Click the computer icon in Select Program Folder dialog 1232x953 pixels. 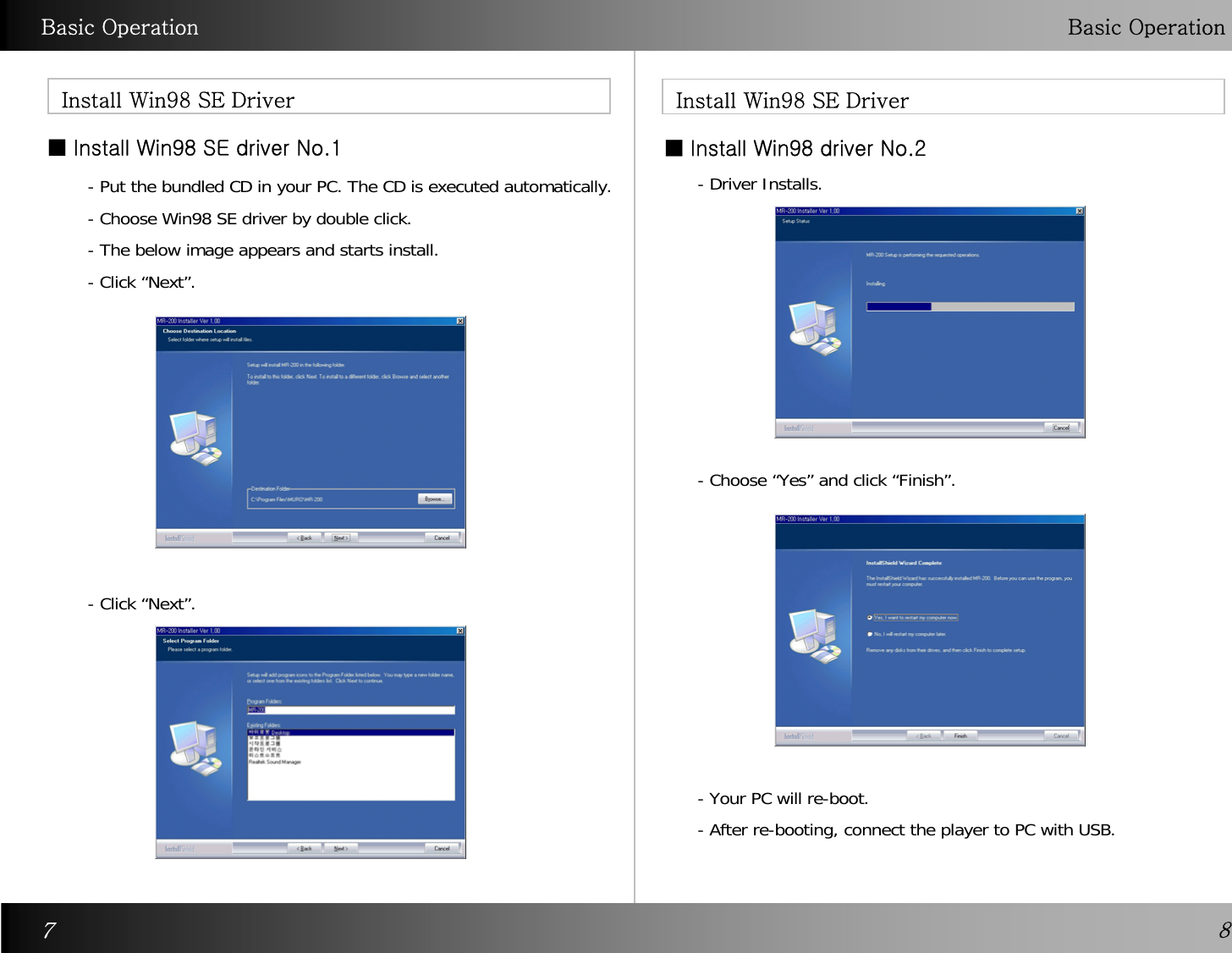tap(196, 748)
